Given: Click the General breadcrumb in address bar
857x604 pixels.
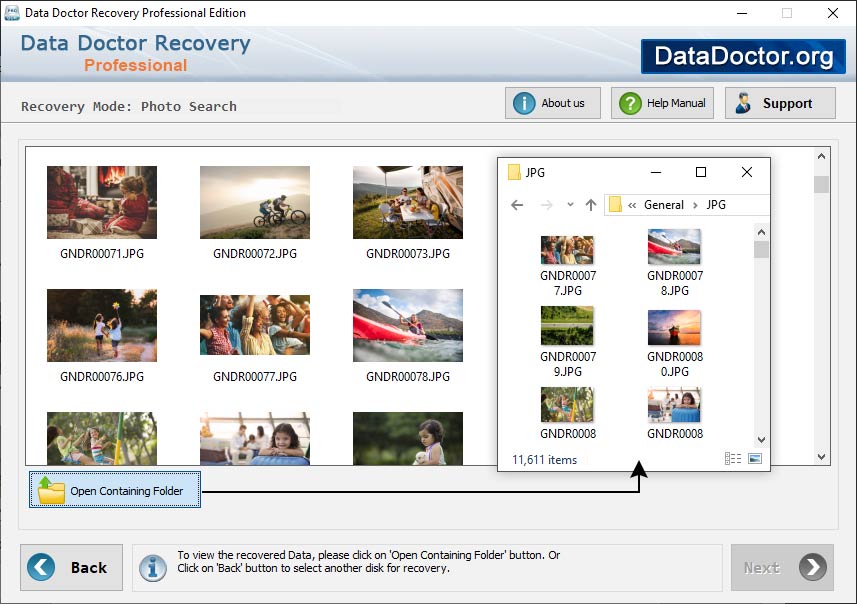Looking at the screenshot, I should click(x=664, y=205).
